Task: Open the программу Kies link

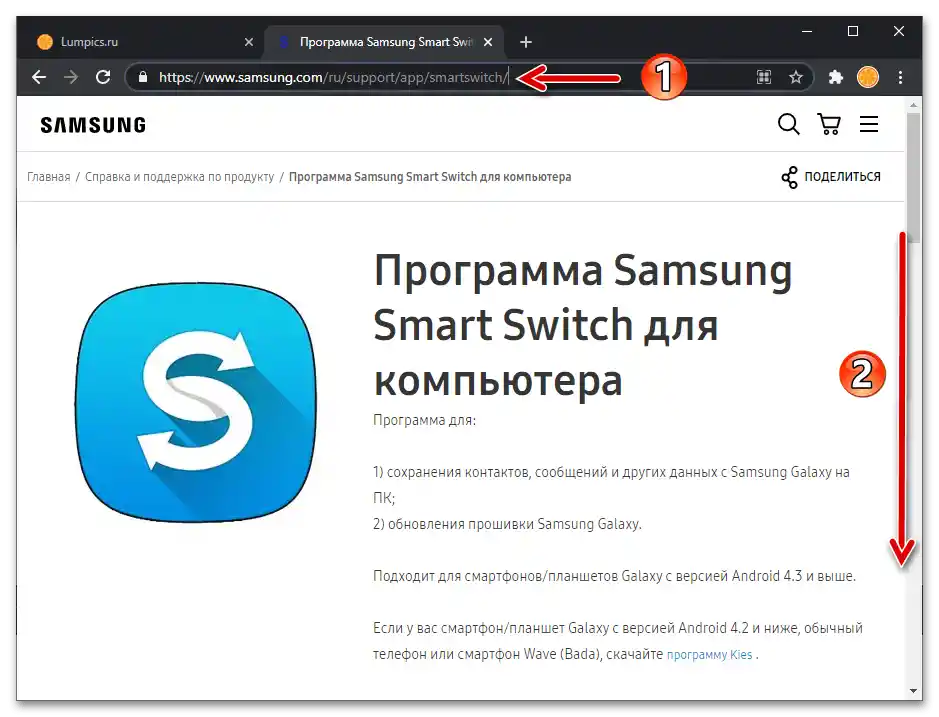Action: 710,654
